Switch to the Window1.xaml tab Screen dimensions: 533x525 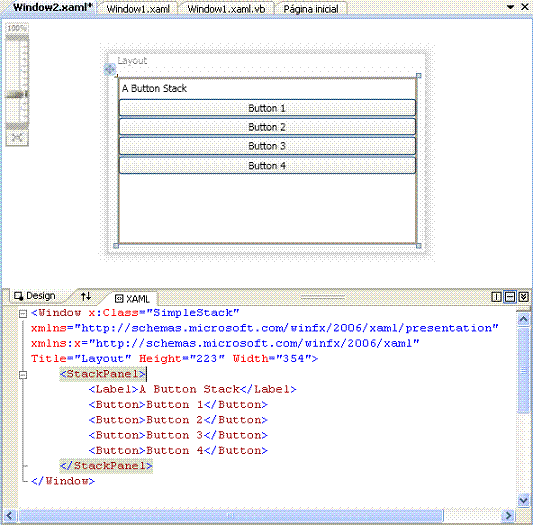click(138, 9)
